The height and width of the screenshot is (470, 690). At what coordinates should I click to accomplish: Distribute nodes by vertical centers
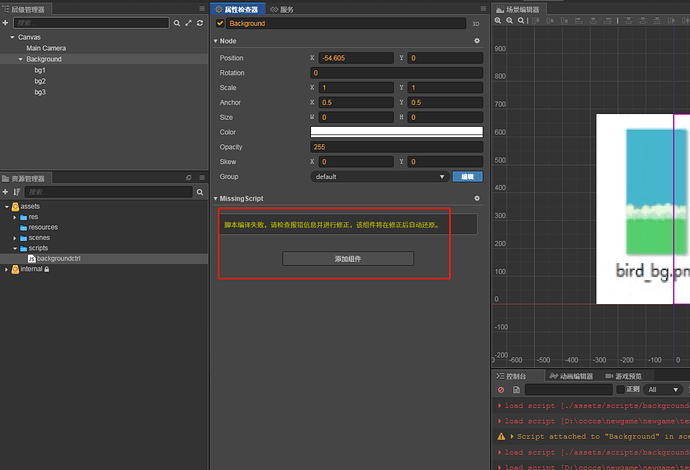642,20
